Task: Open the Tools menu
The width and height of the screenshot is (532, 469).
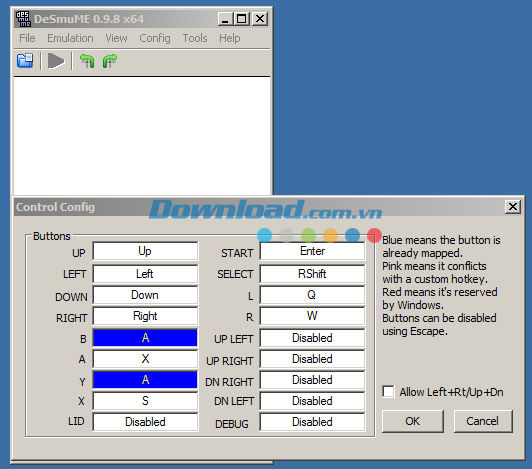Action: (195, 38)
